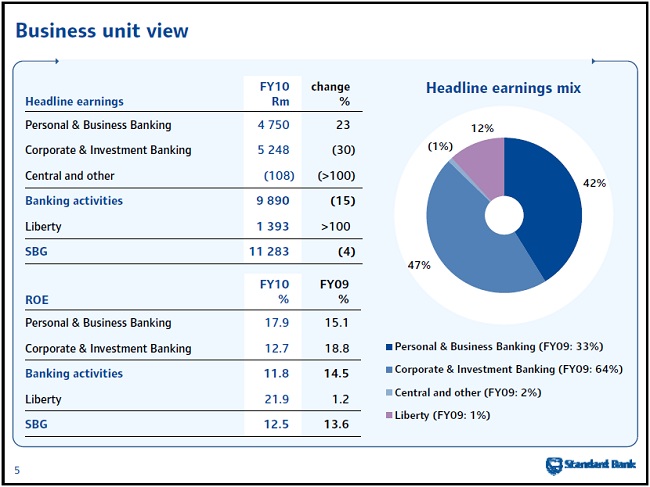Click the SBG change value '(4)'
Screen dimensions: 650x487
coord(347,252)
